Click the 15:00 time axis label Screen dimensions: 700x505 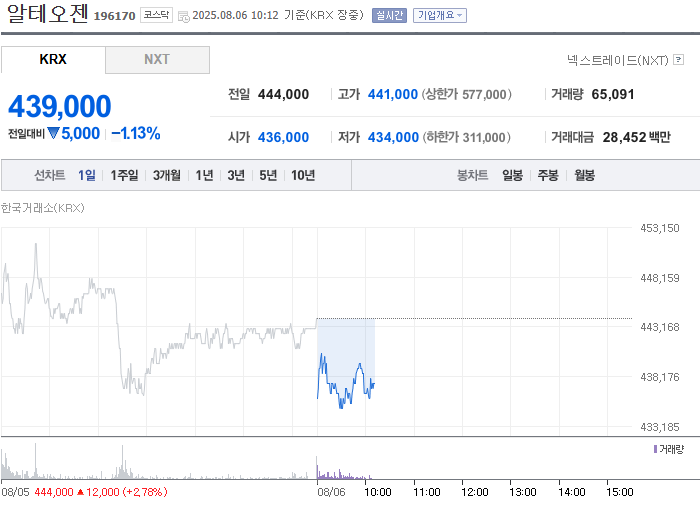620,492
